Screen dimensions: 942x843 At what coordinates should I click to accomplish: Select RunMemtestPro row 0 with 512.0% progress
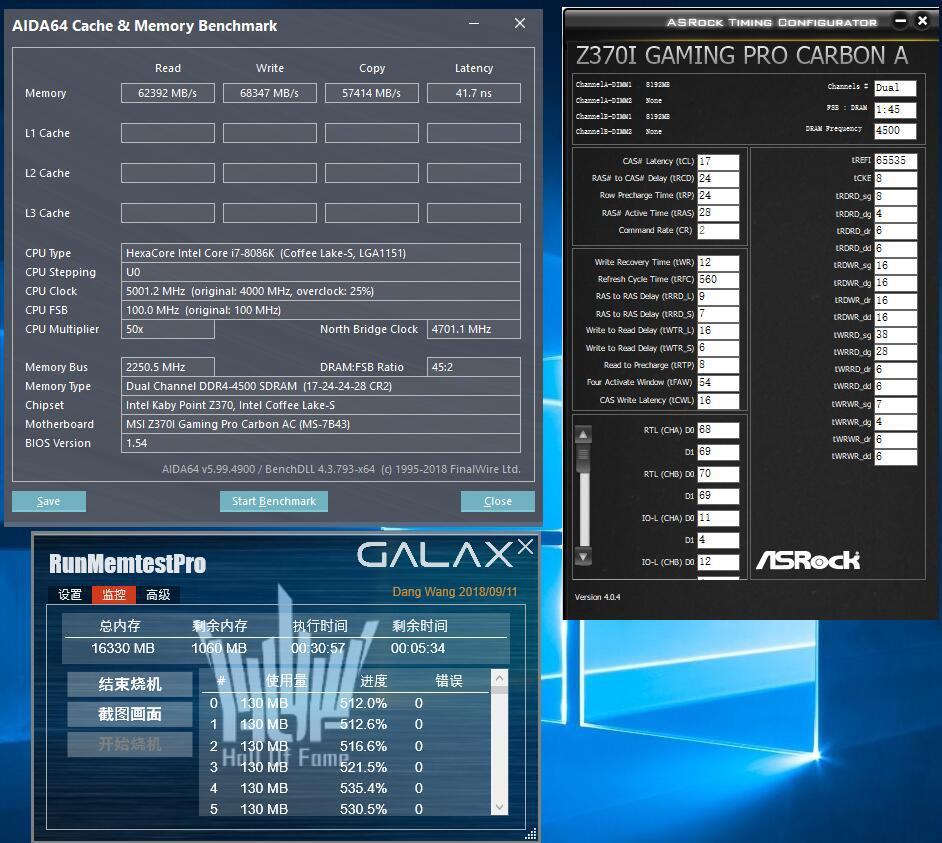pos(345,703)
